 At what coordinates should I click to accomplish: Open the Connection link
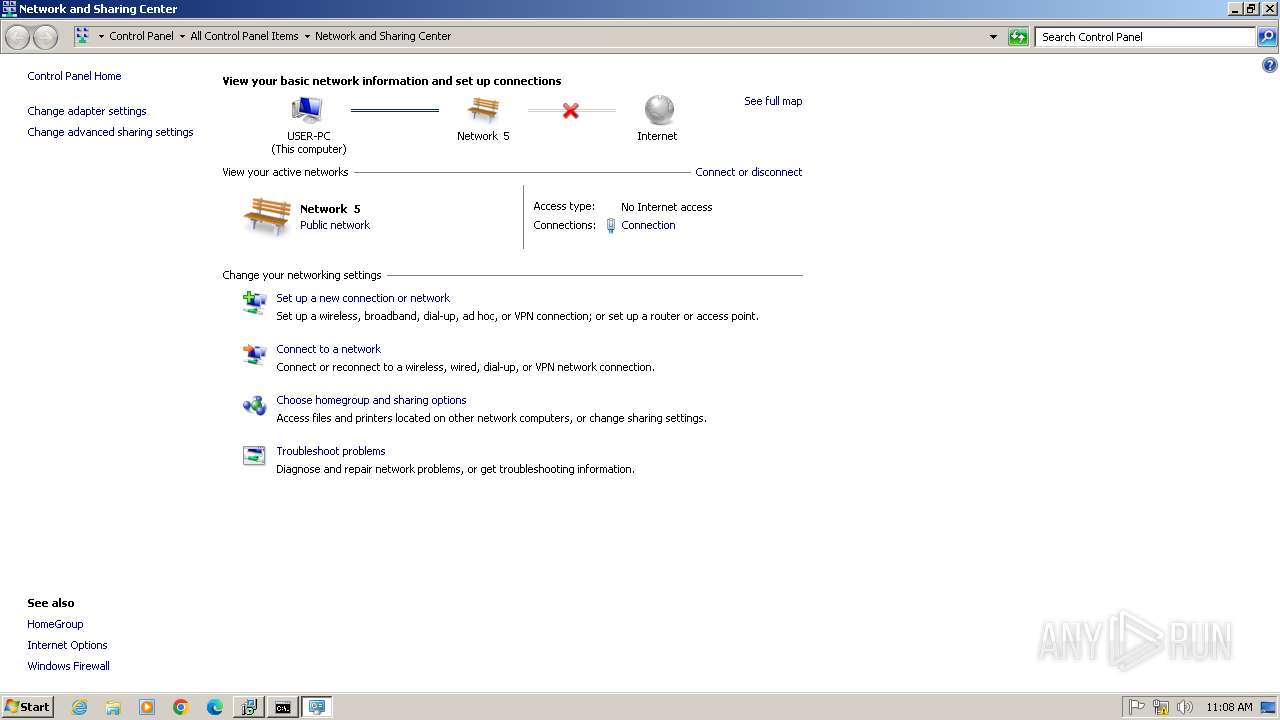(648, 225)
